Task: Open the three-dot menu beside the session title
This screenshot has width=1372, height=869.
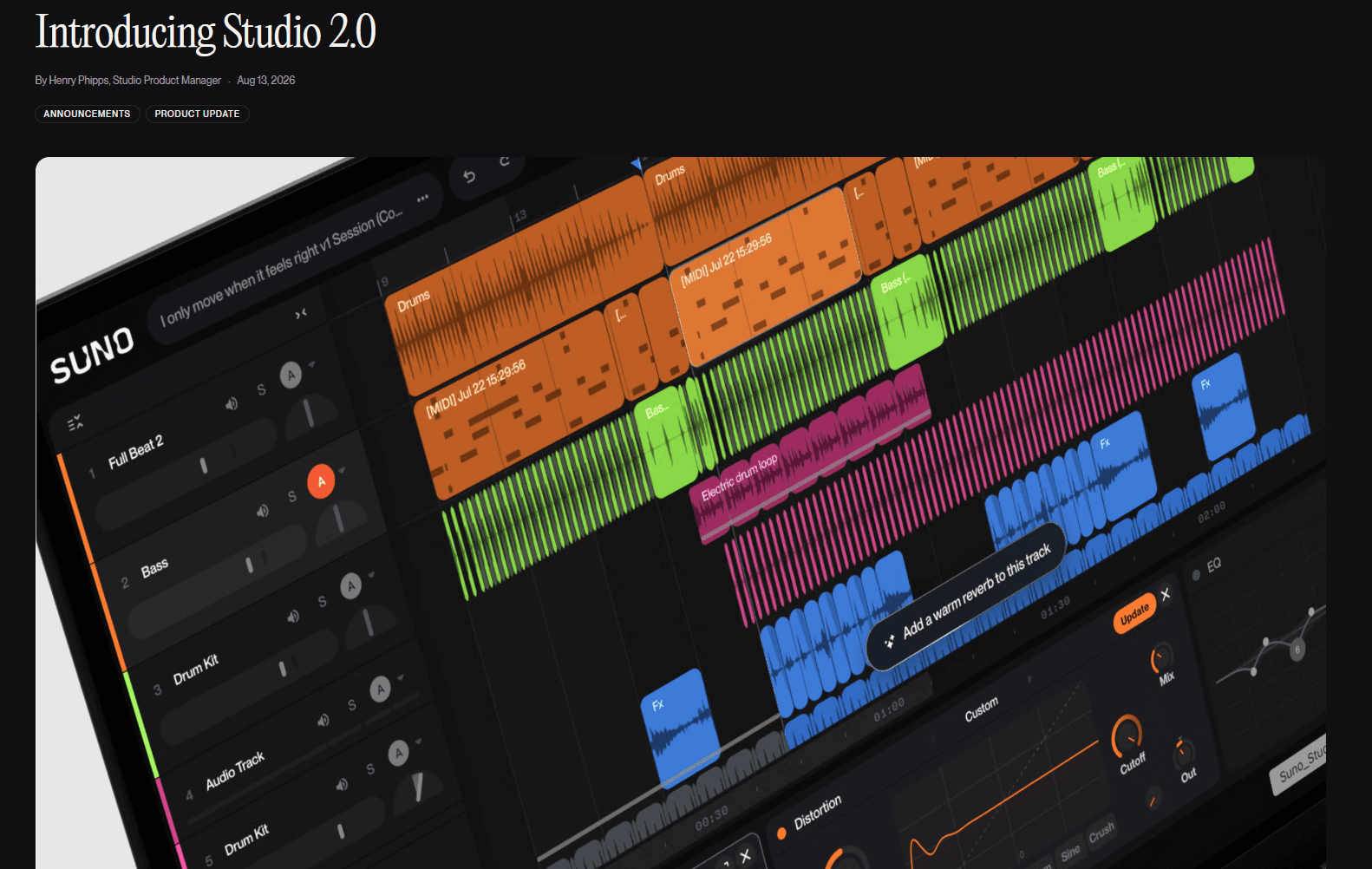Action: (422, 199)
